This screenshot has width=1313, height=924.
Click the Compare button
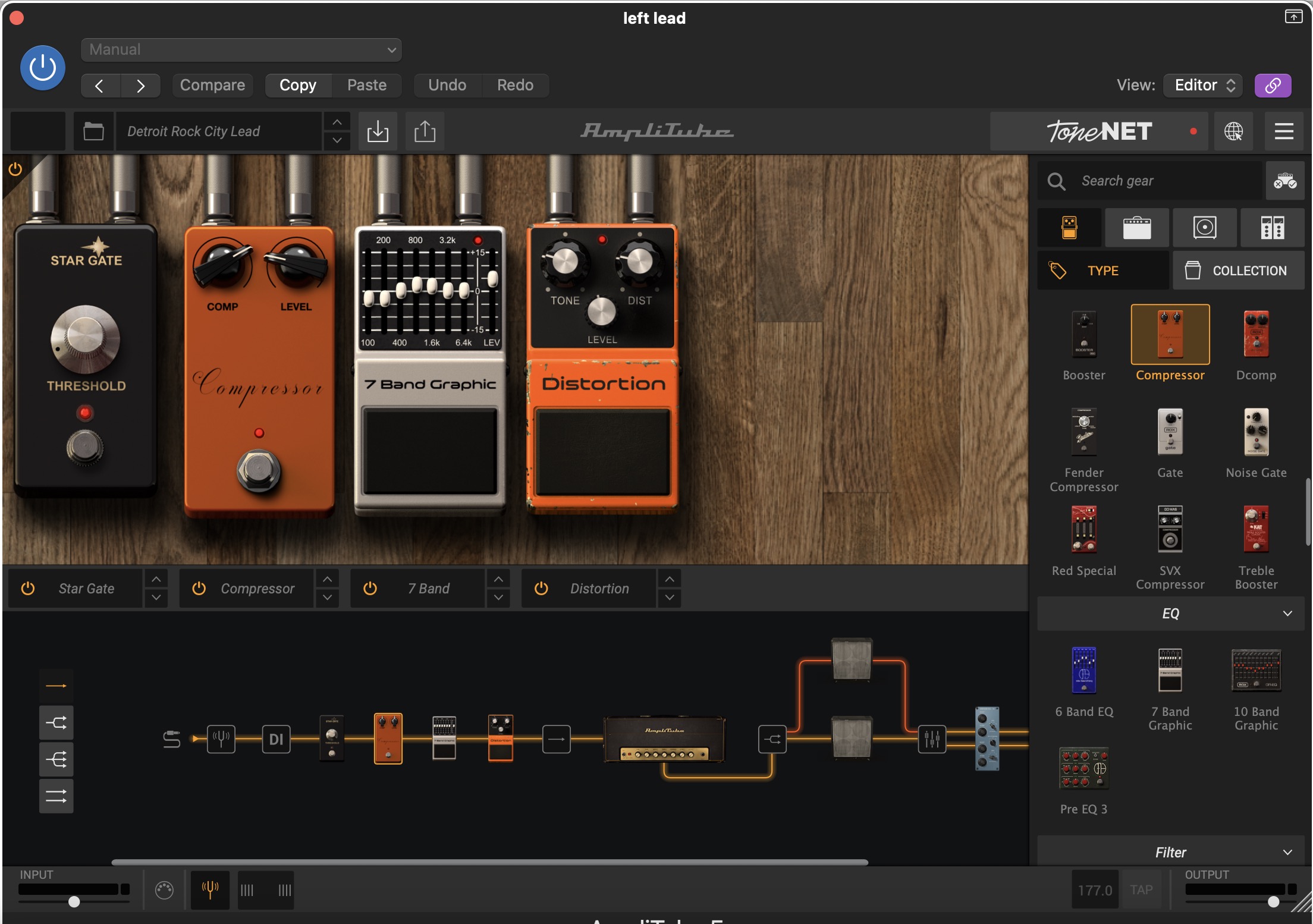212,85
